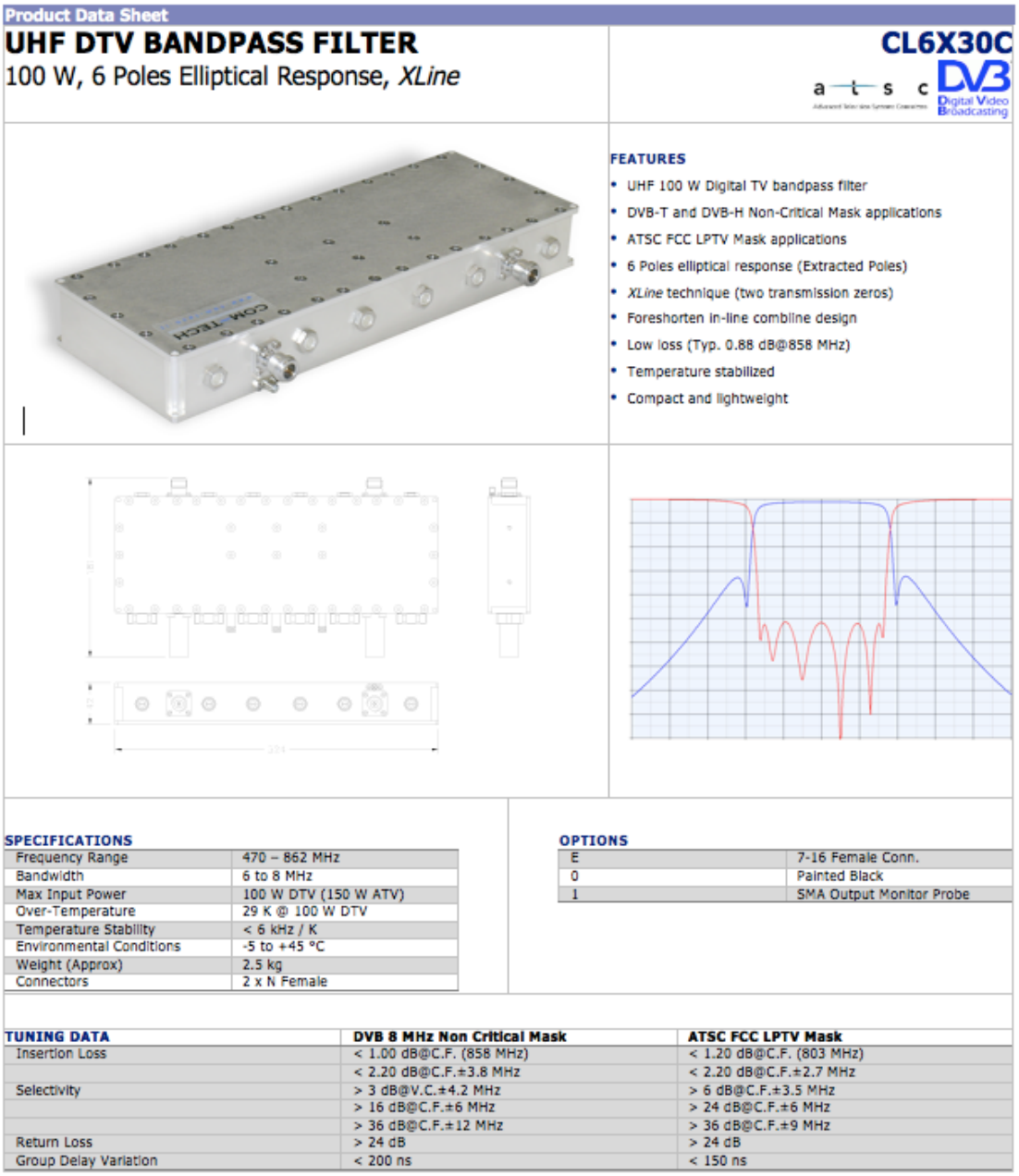Click option 1 SMA Output Monitor Probe
The height and width of the screenshot is (1176, 1019).
(x=785, y=894)
